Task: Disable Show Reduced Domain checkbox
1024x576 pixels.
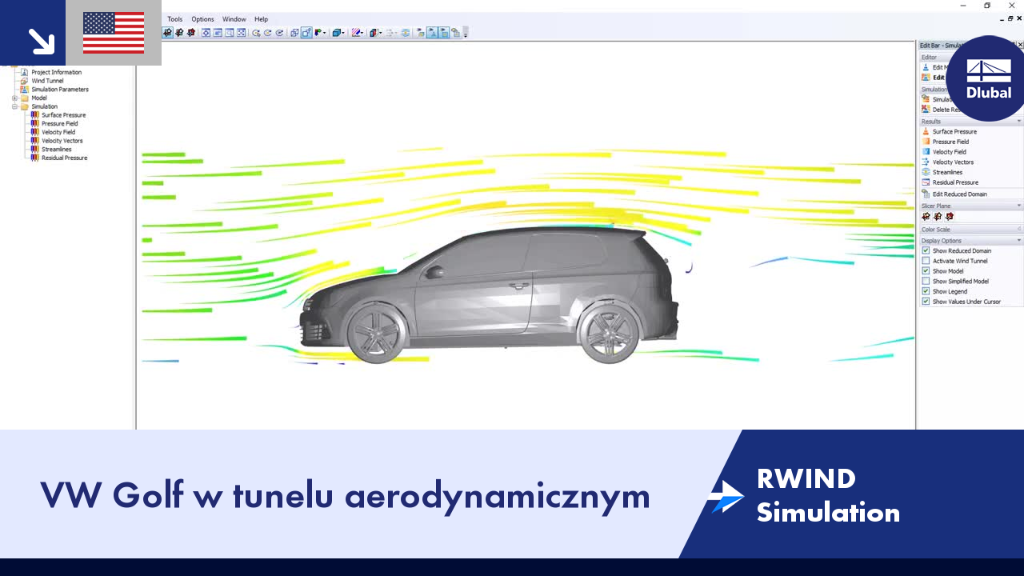Action: (925, 251)
